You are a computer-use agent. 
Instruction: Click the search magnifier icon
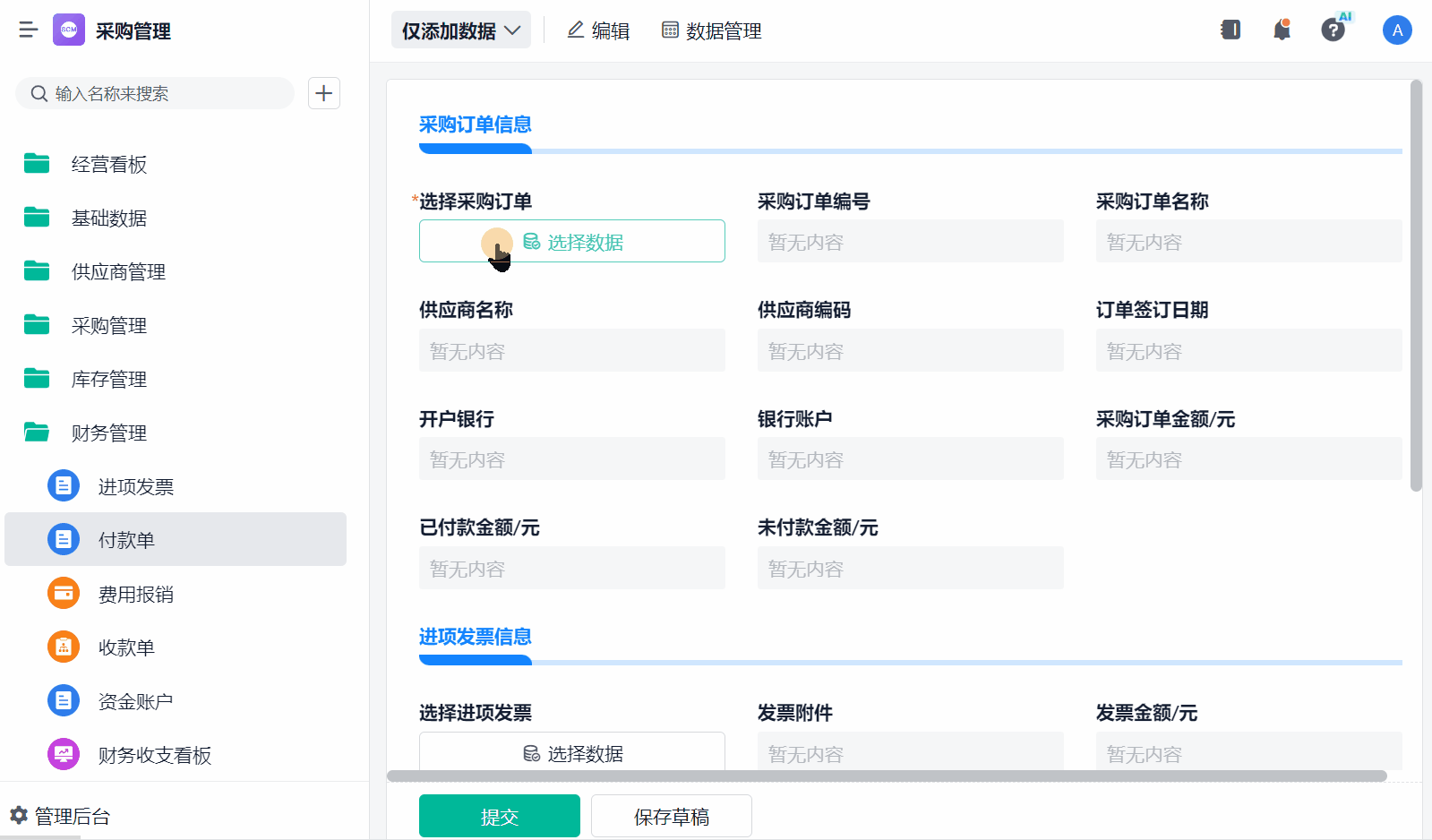(x=39, y=93)
